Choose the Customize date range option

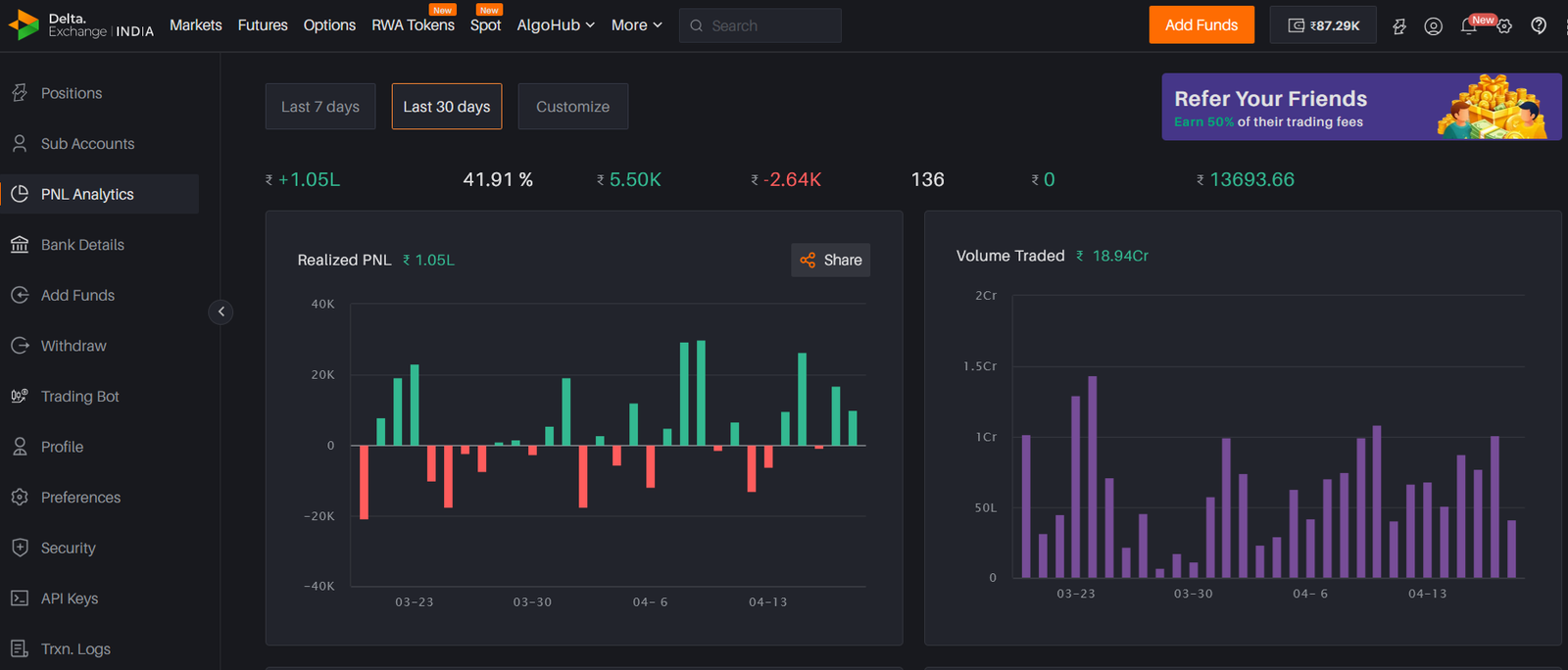[572, 107]
